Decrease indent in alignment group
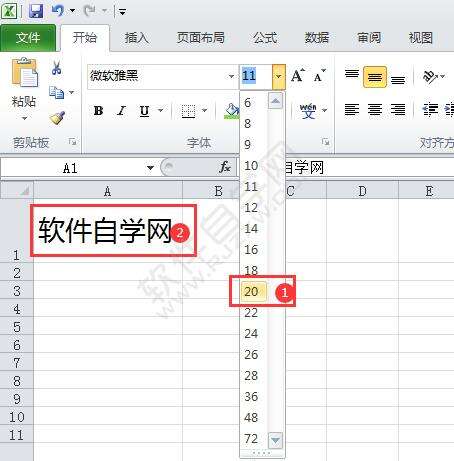The height and width of the screenshot is (461, 454). (430, 110)
